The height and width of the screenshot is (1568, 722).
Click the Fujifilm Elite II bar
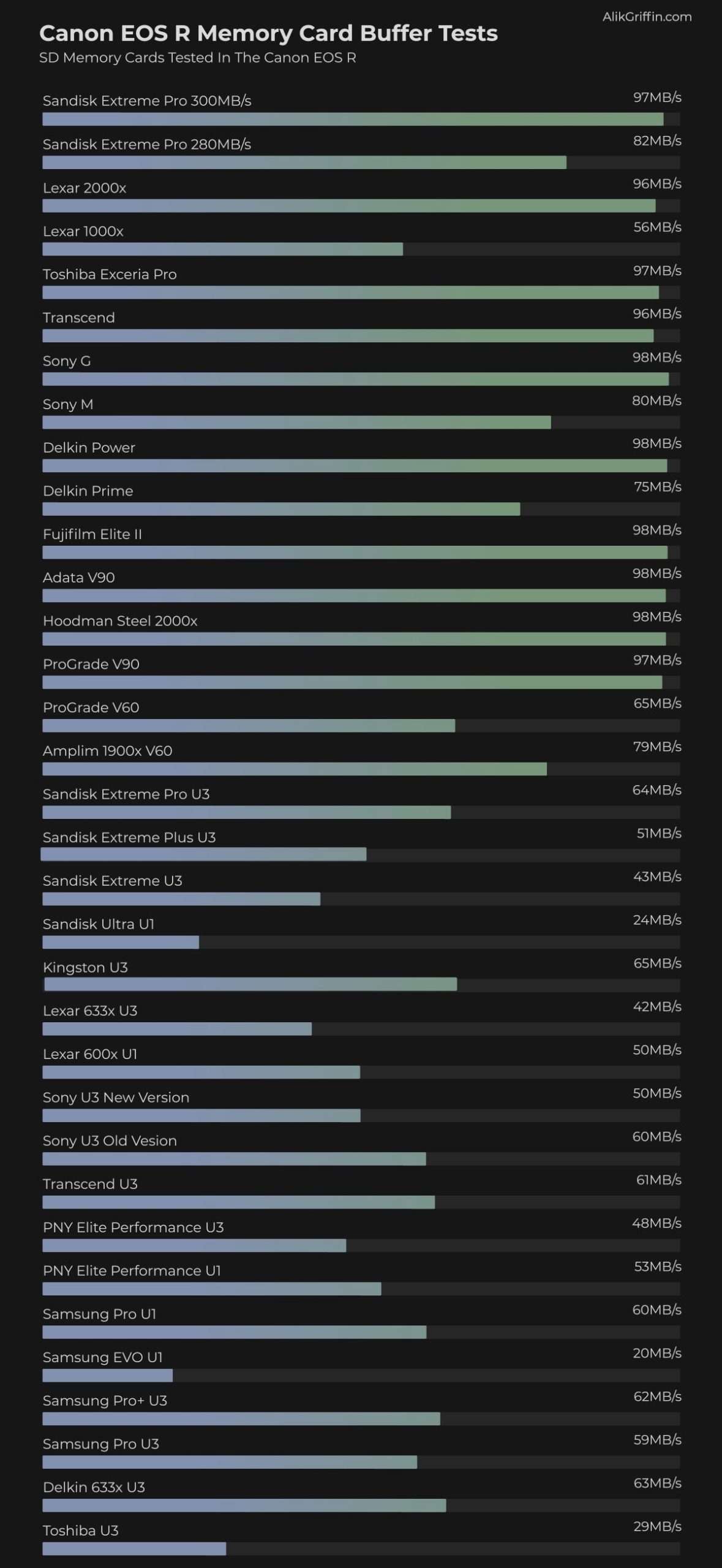tap(355, 552)
